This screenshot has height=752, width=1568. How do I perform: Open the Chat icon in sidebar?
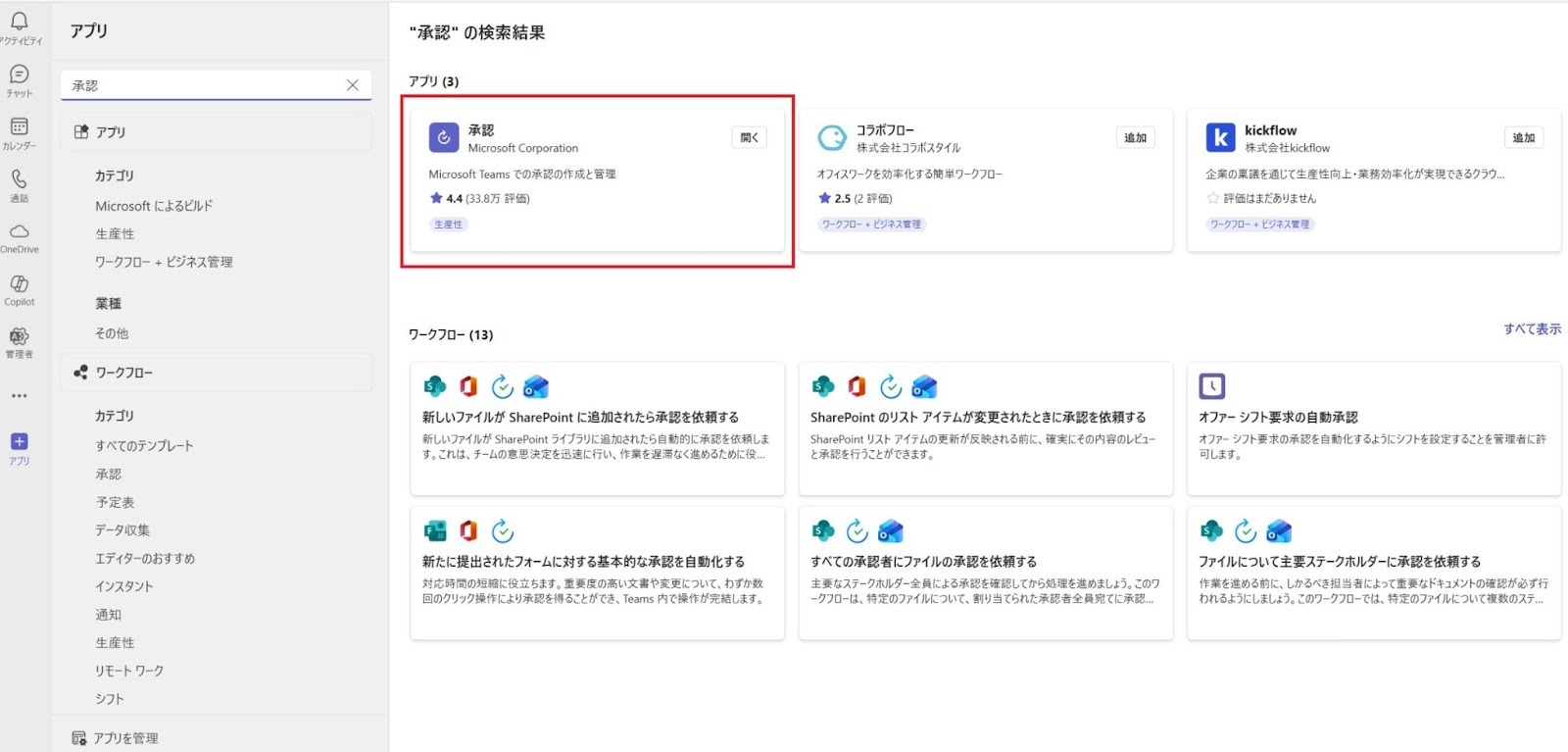click(x=19, y=75)
